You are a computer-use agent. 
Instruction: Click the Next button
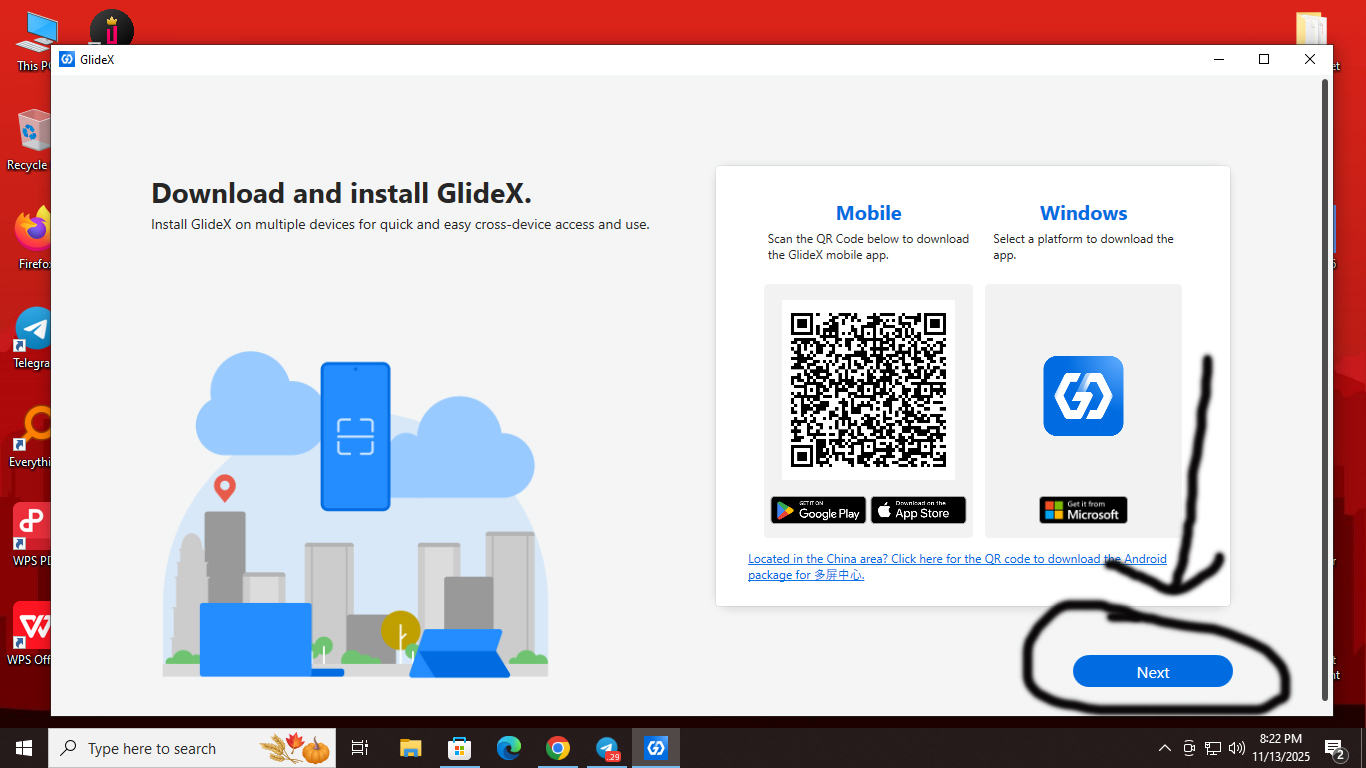coord(1152,672)
